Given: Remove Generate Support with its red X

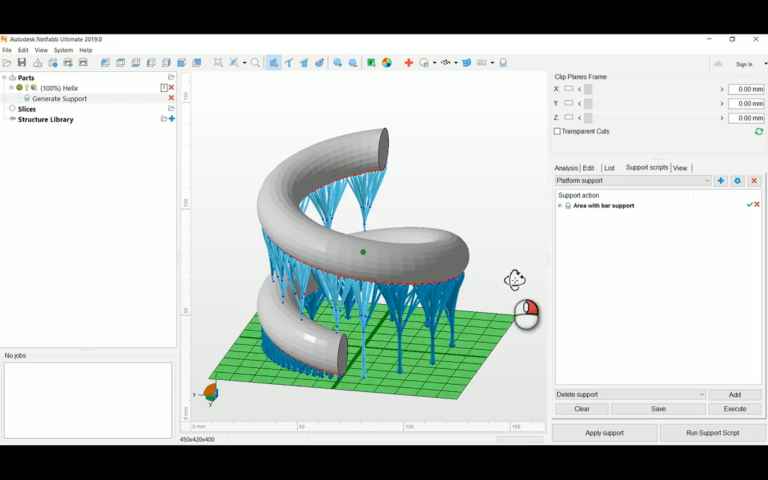Looking at the screenshot, I should (171, 98).
